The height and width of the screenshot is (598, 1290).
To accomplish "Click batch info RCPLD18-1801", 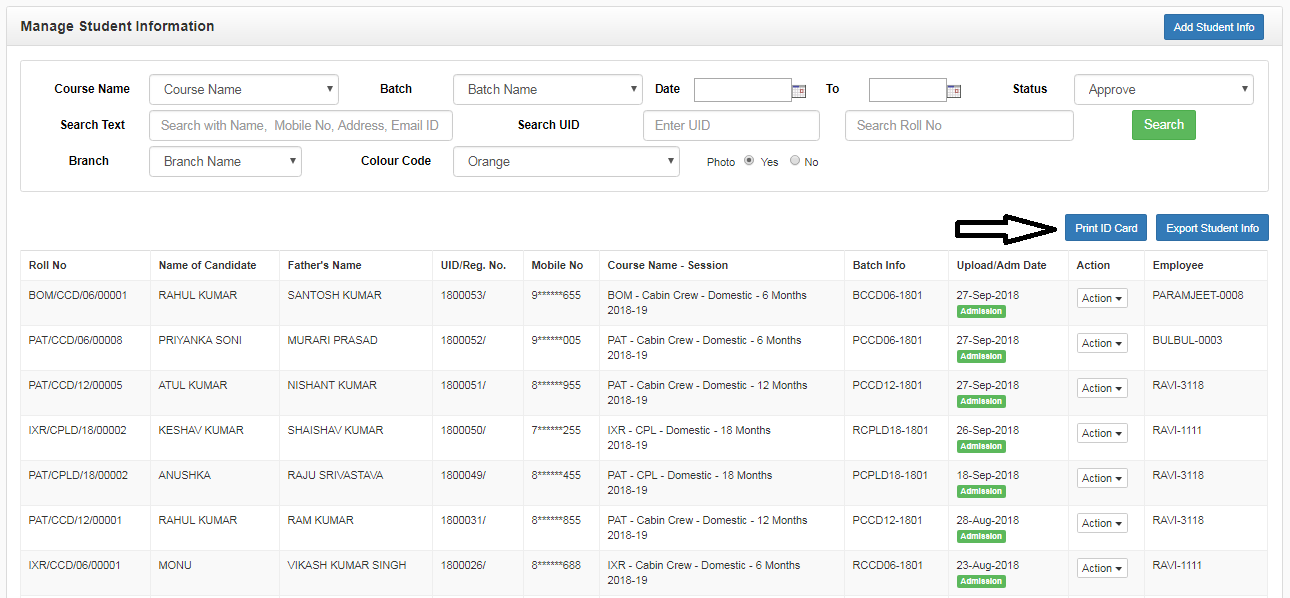I will coord(891,430).
